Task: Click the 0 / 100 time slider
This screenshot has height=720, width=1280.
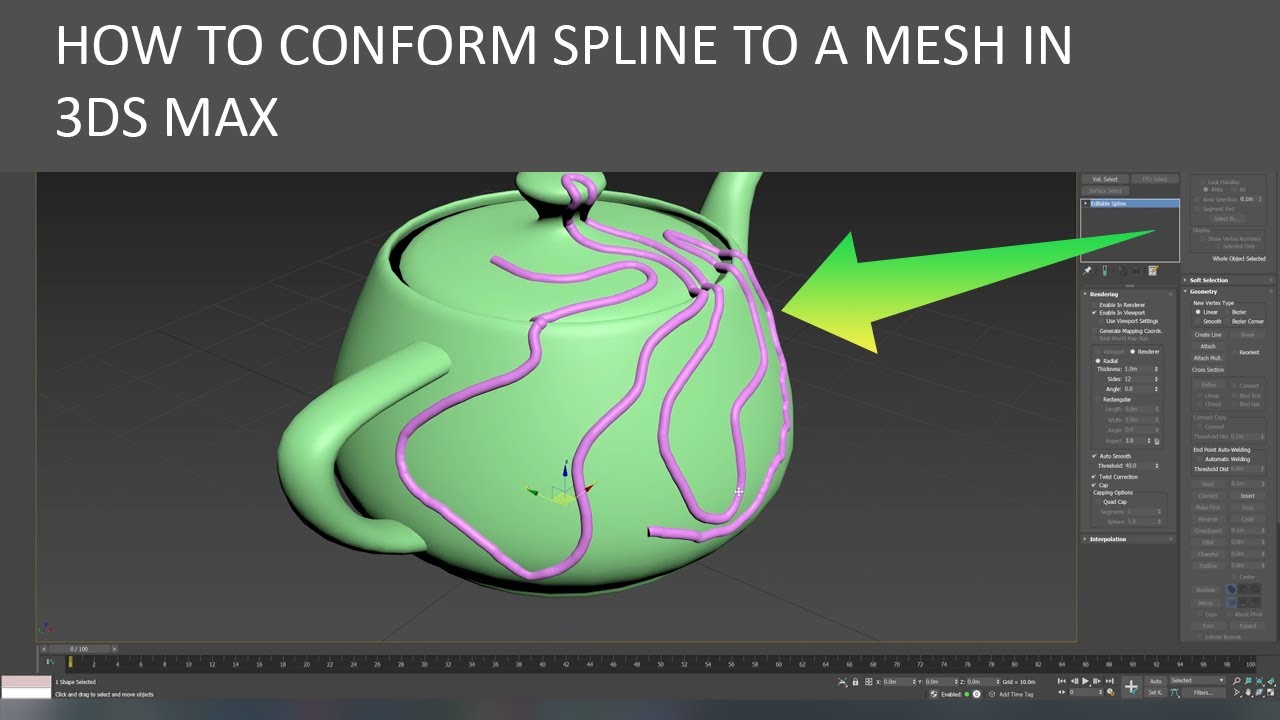Action: pyautogui.click(x=79, y=649)
